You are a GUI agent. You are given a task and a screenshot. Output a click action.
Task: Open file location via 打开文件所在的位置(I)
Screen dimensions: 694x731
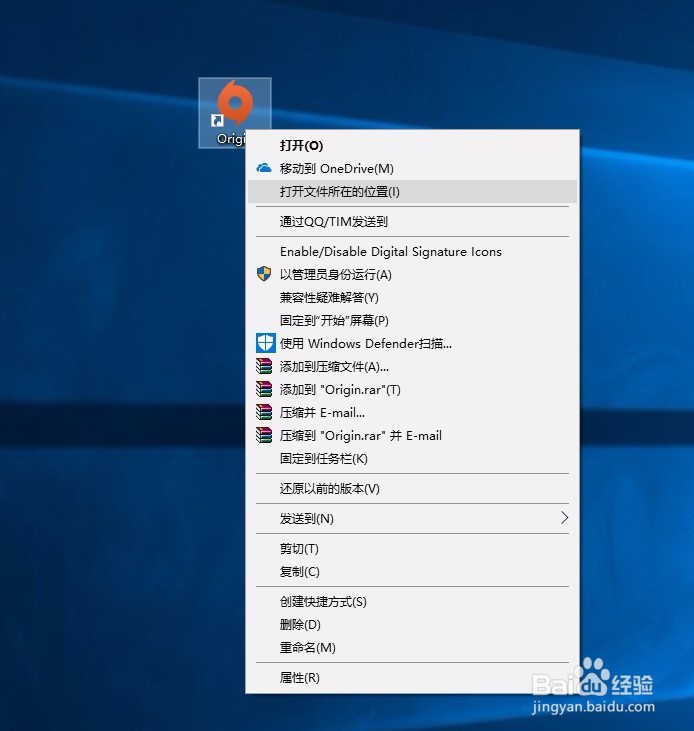pos(412,192)
